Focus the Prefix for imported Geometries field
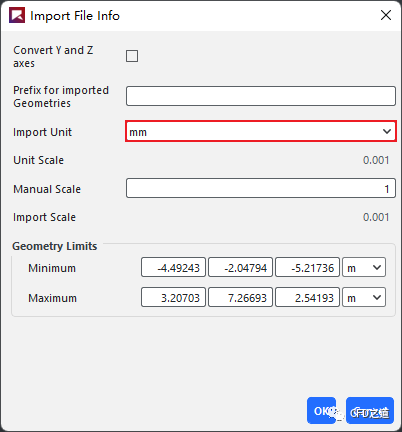Image resolution: width=402 pixels, height=432 pixels. 261,96
